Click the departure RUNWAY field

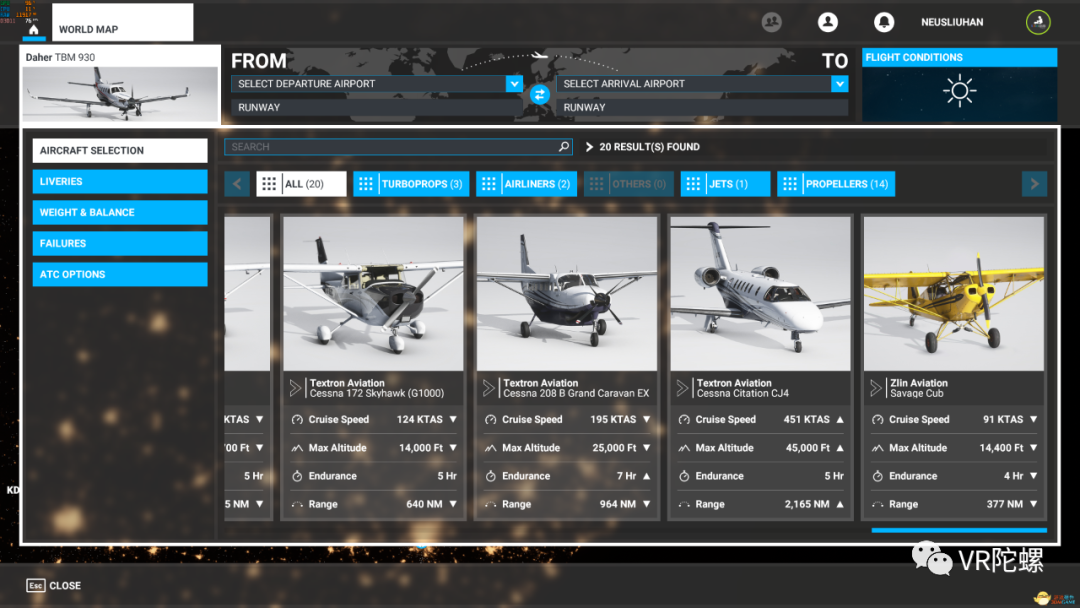[377, 107]
